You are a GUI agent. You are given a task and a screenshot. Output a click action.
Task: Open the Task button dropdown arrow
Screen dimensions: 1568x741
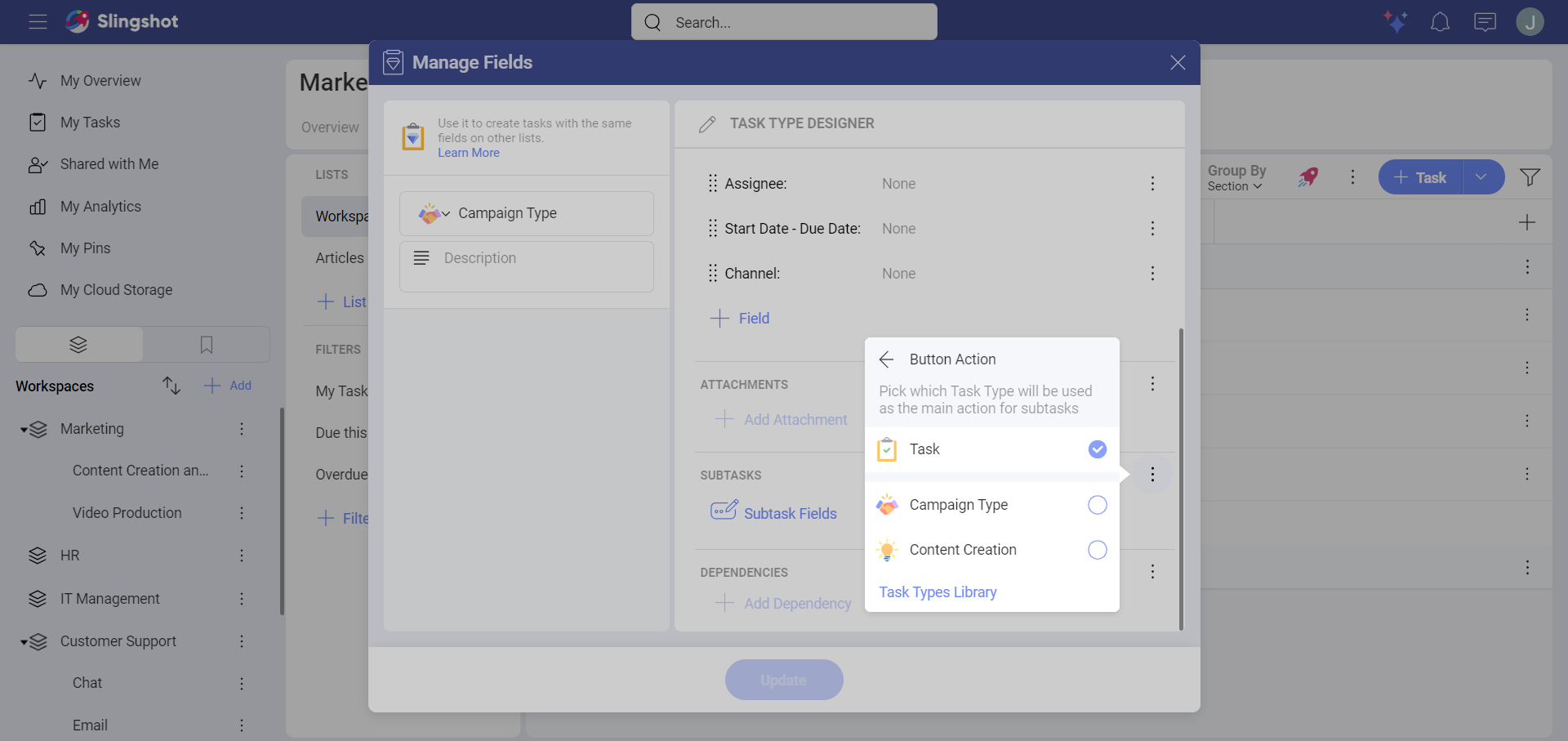[1481, 177]
